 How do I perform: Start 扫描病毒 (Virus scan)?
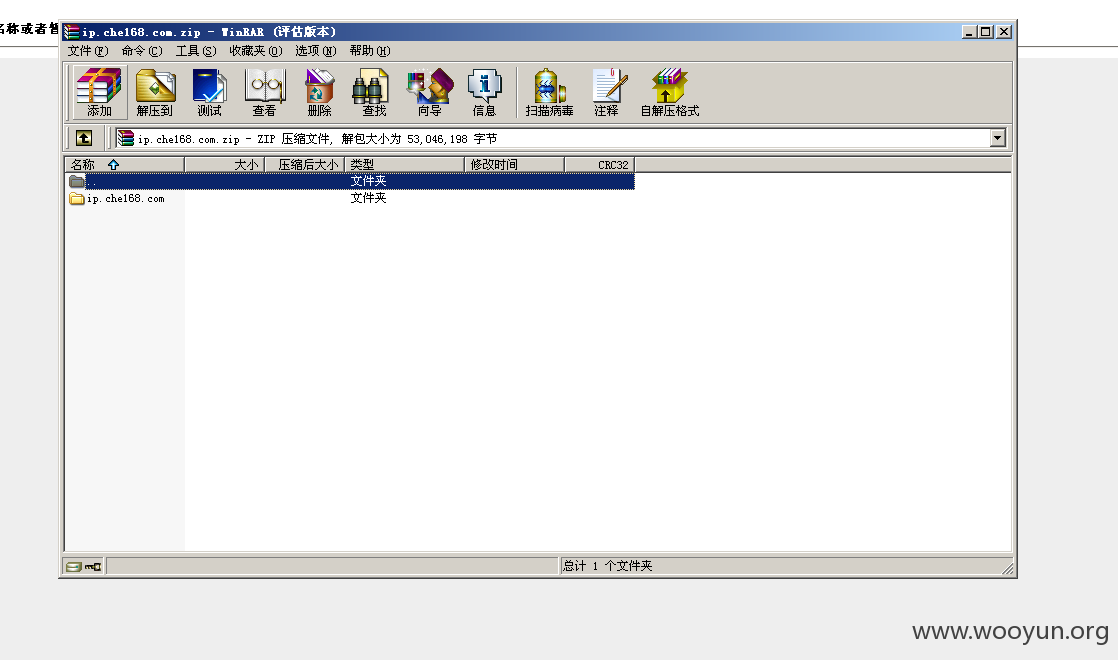(549, 92)
